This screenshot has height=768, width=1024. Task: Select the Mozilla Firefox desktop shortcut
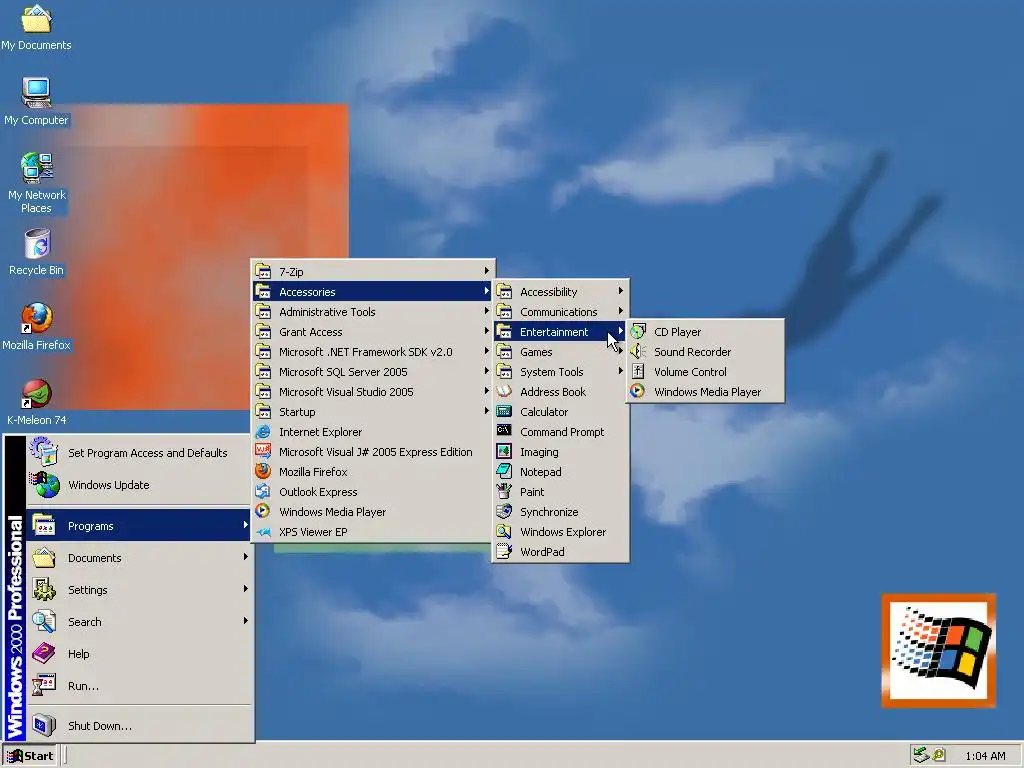coord(36,327)
